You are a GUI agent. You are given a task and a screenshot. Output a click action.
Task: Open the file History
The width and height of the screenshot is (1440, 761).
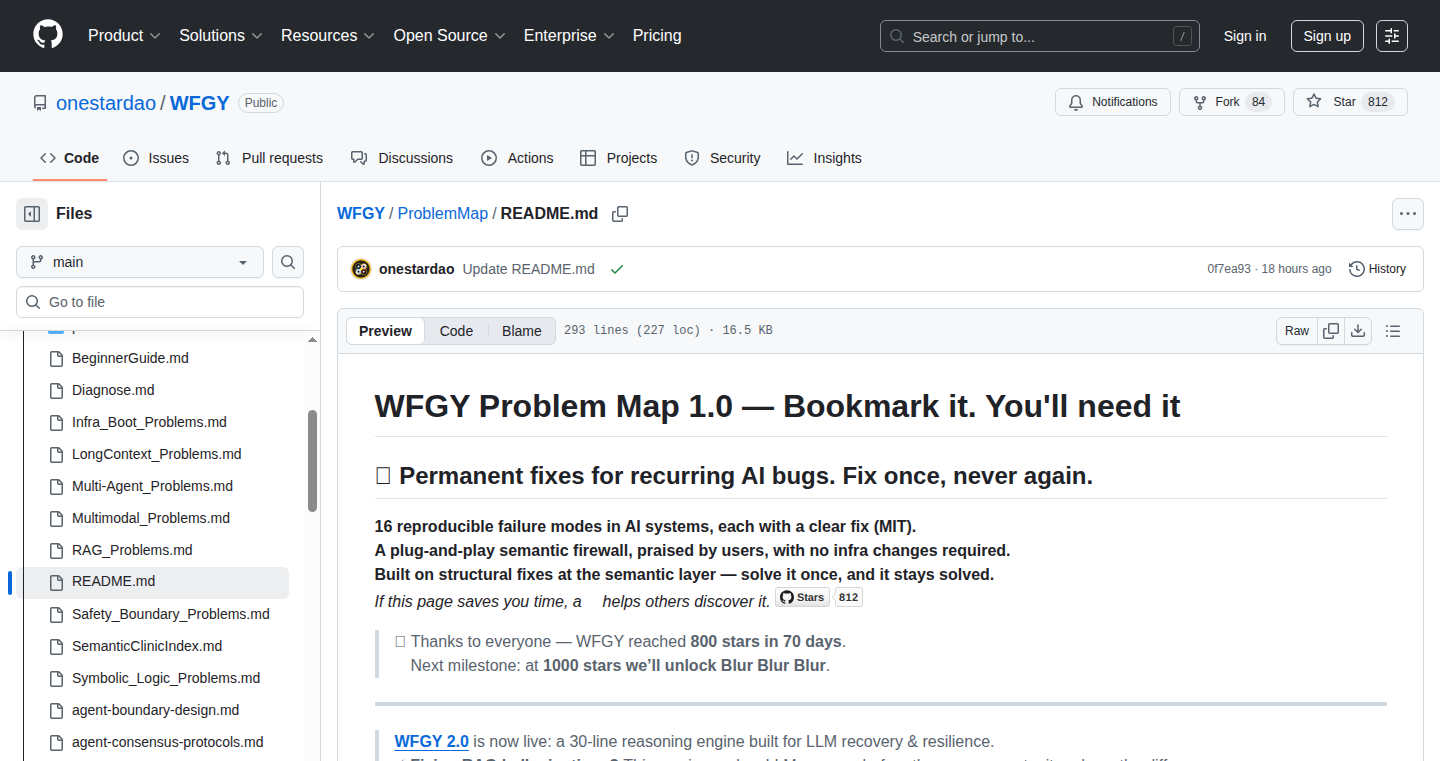(1377, 269)
